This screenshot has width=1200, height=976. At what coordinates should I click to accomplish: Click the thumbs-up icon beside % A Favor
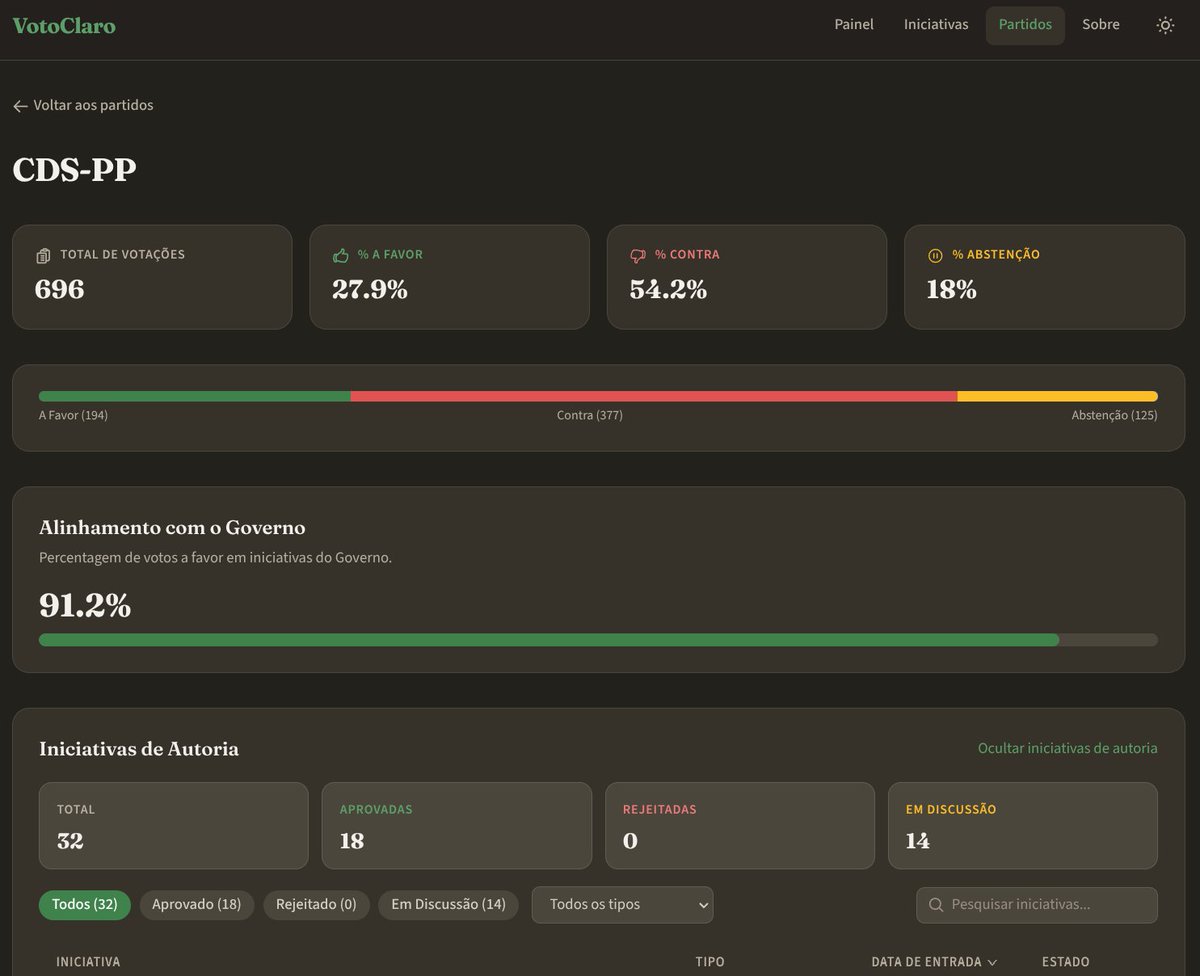click(x=340, y=256)
